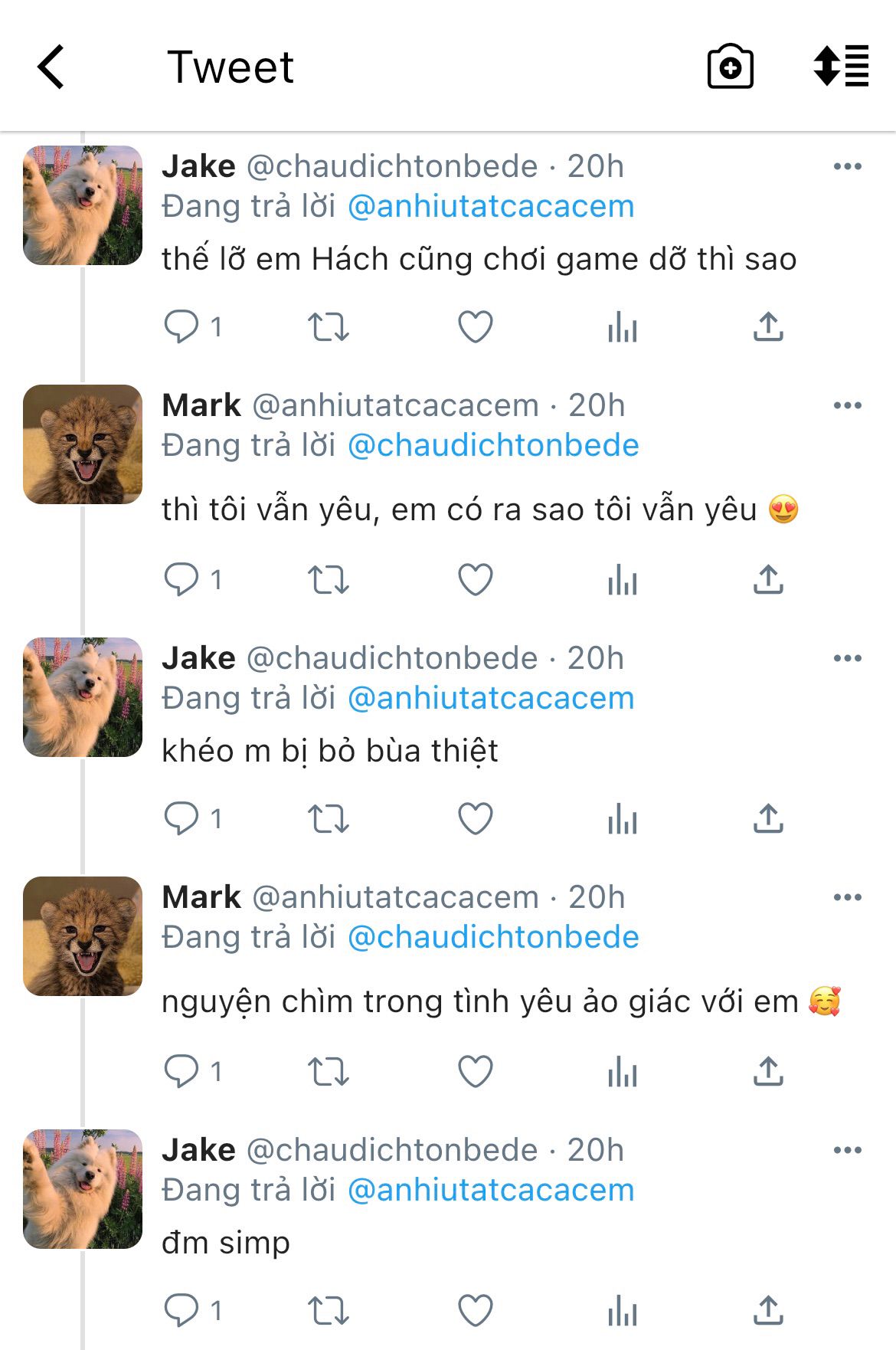The width and height of the screenshot is (896, 1350).
Task: Retweet the 'thì tôi vẫn yêu' tweet
Action: pyautogui.click(x=329, y=580)
